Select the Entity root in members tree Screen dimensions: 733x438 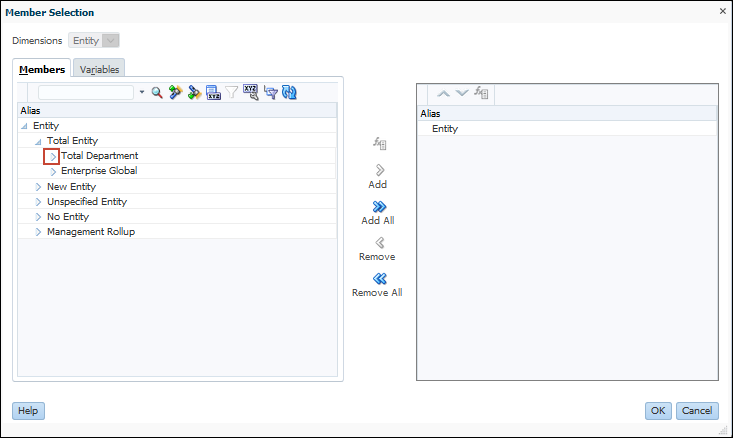point(46,126)
